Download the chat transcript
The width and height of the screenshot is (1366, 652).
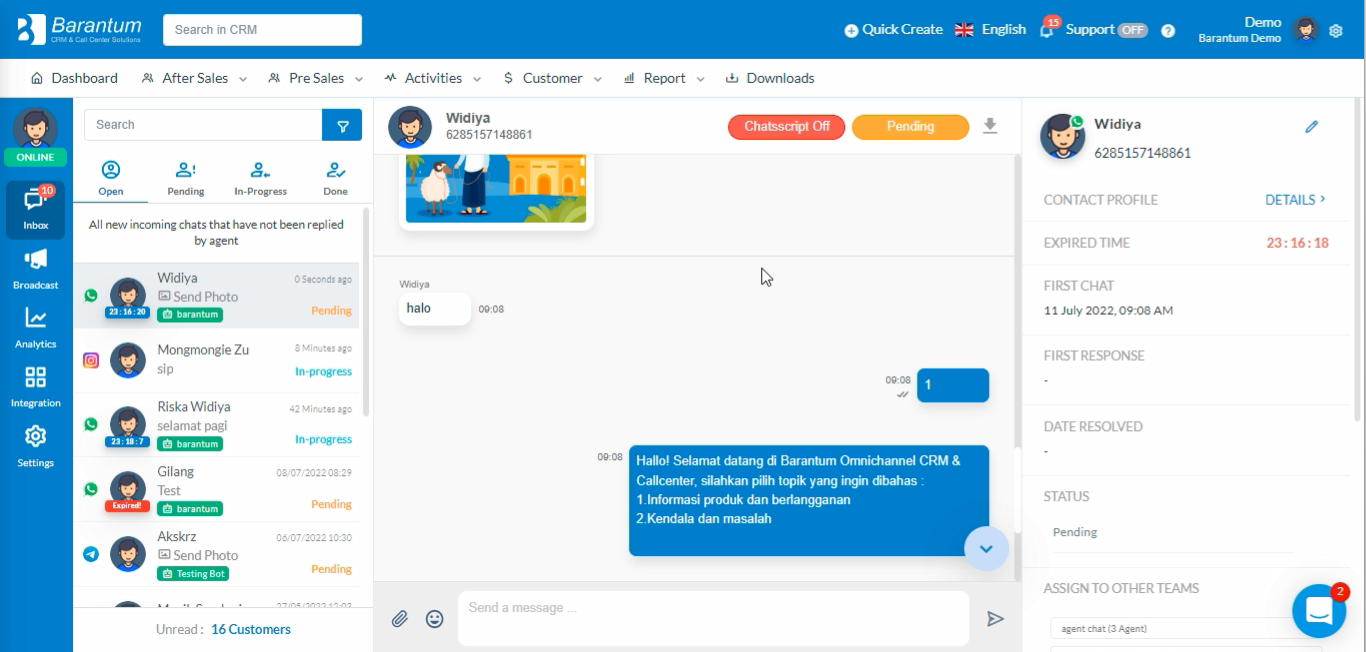tap(990, 126)
